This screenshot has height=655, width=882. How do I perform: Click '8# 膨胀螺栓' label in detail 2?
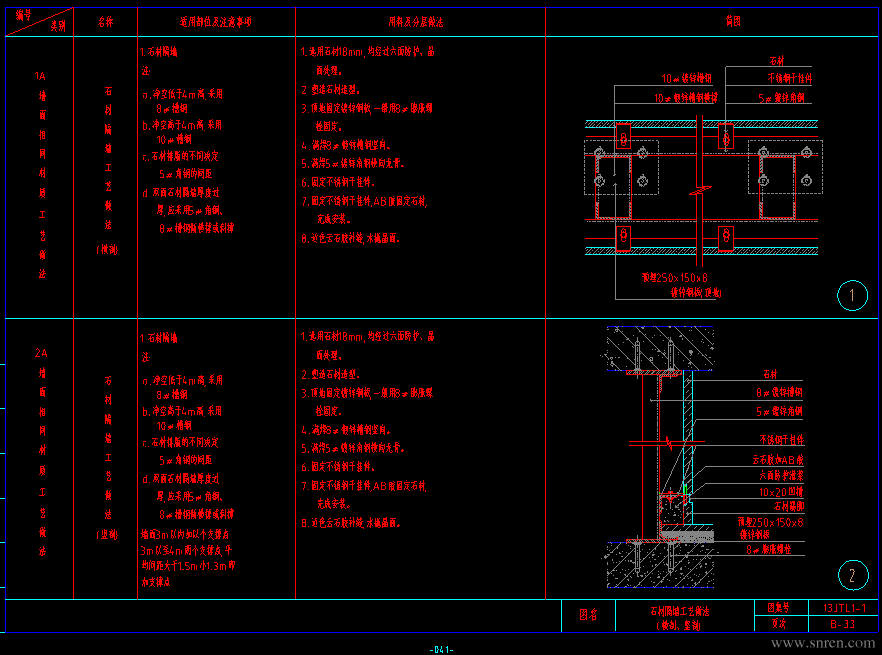pos(769,550)
